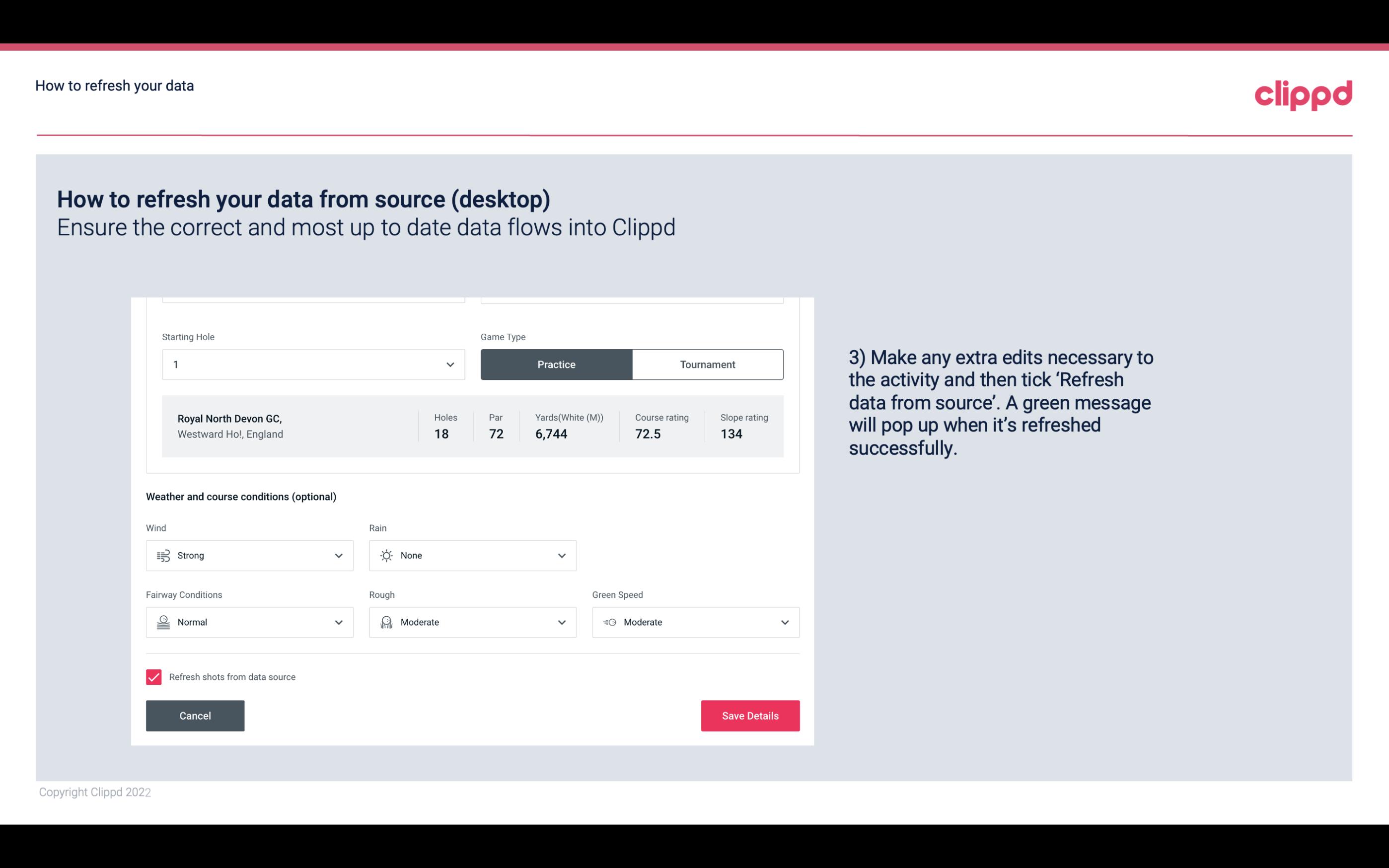Click the green speed dropdown icon

(785, 622)
